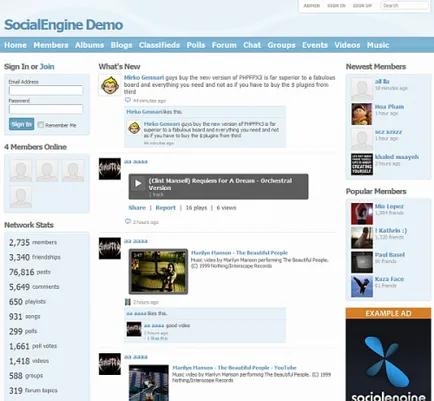Open Mia Lopez profile picture
Image resolution: width=434 pixels, height=401 pixels.
[x=362, y=214]
